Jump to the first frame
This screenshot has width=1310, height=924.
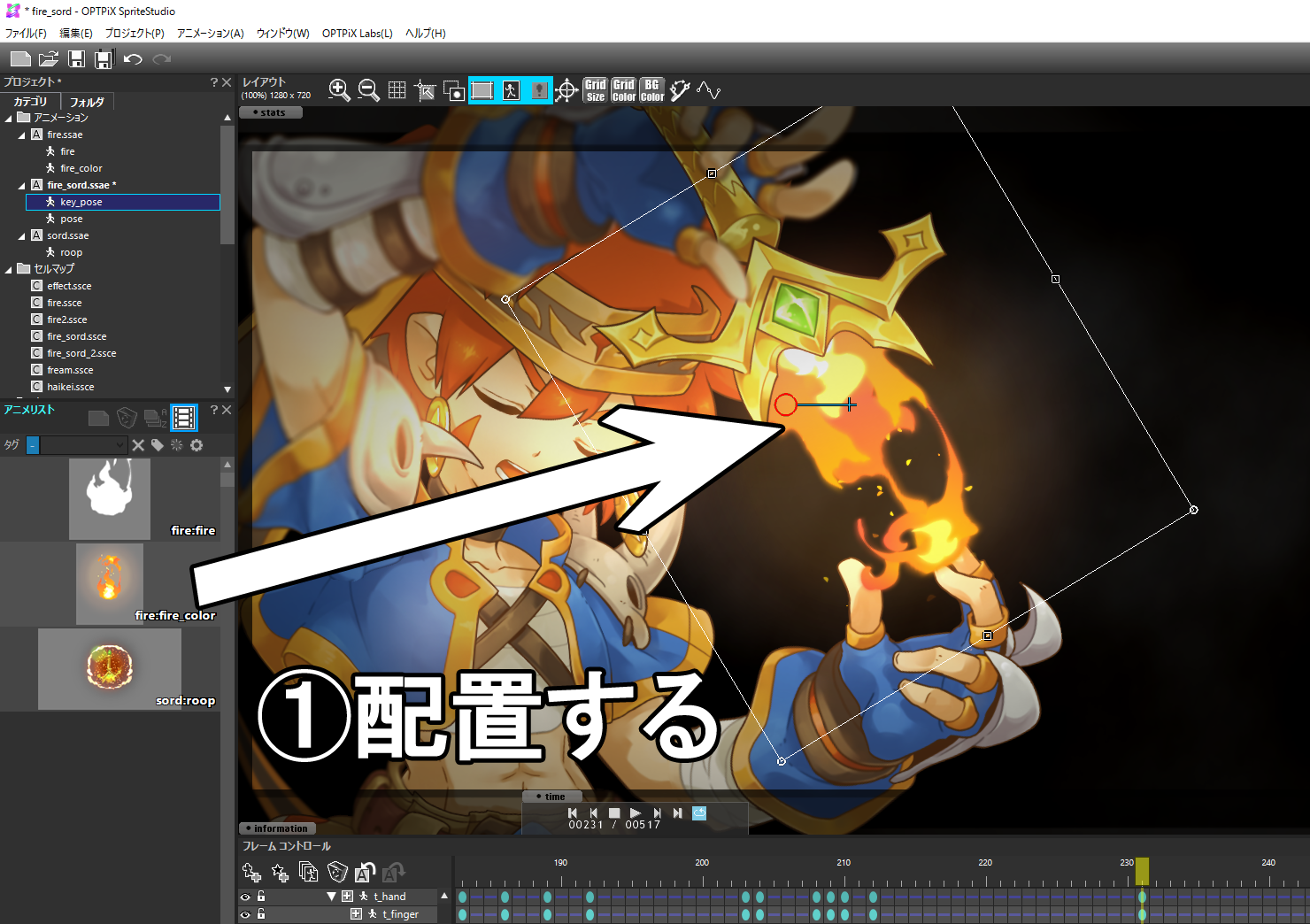(x=572, y=812)
